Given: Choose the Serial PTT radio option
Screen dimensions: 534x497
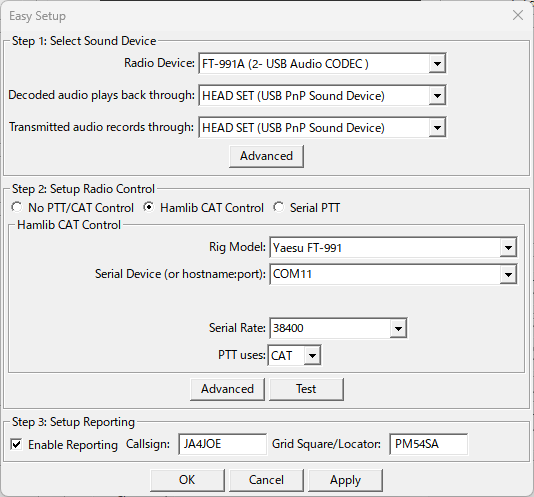Looking at the screenshot, I should 278,207.
